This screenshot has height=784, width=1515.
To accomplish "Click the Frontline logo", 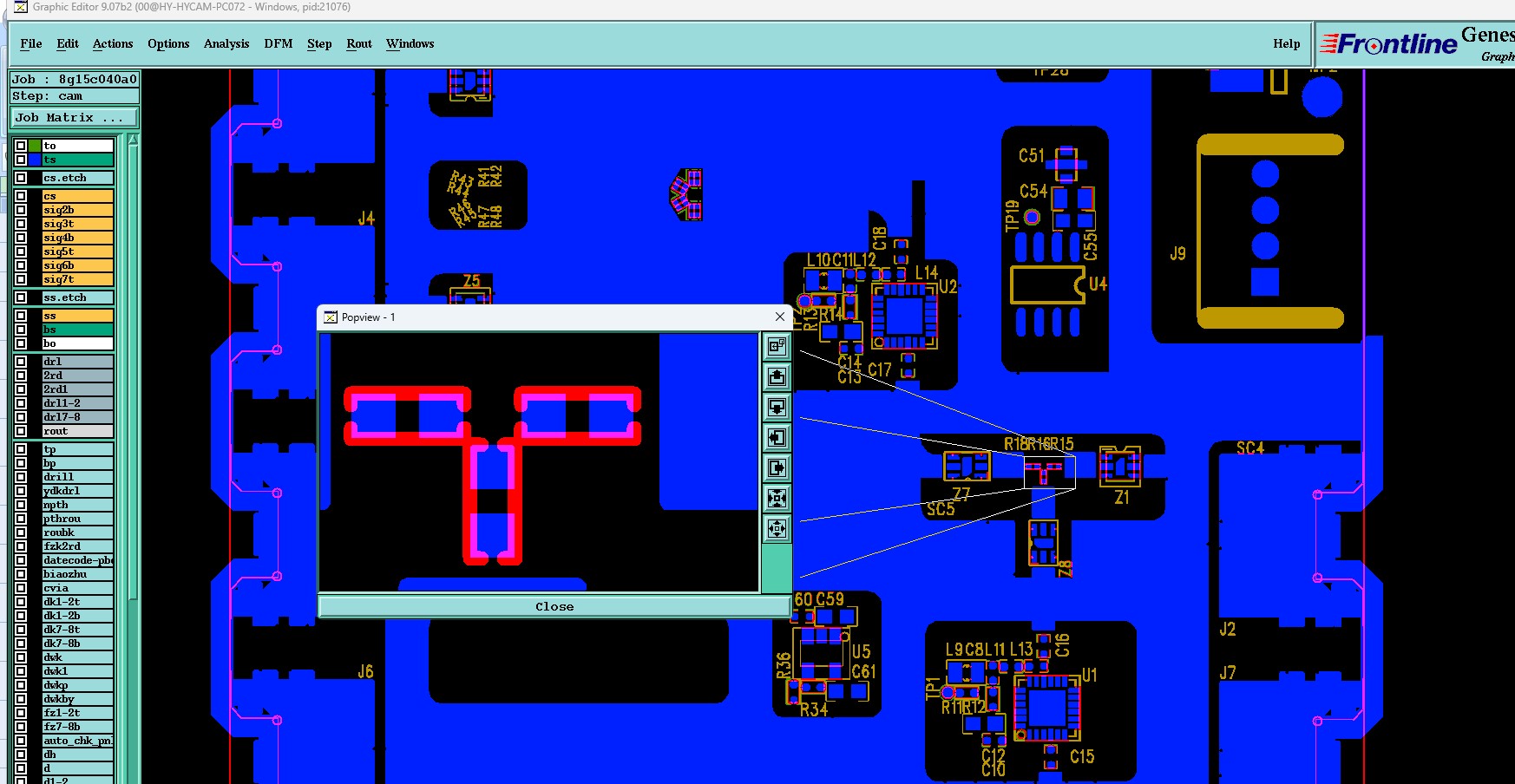I will [1388, 43].
